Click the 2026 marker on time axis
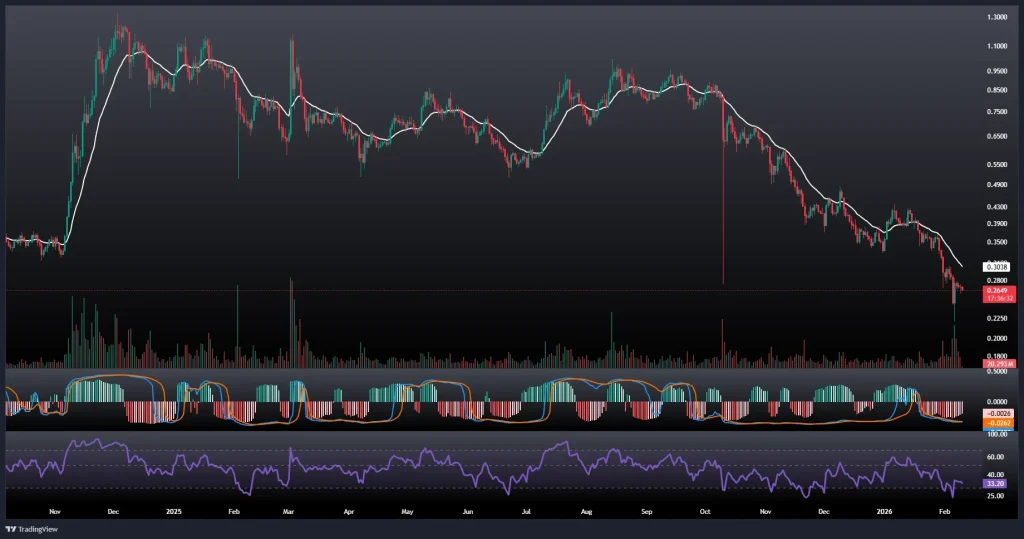This screenshot has height=539, width=1024. tap(888, 509)
